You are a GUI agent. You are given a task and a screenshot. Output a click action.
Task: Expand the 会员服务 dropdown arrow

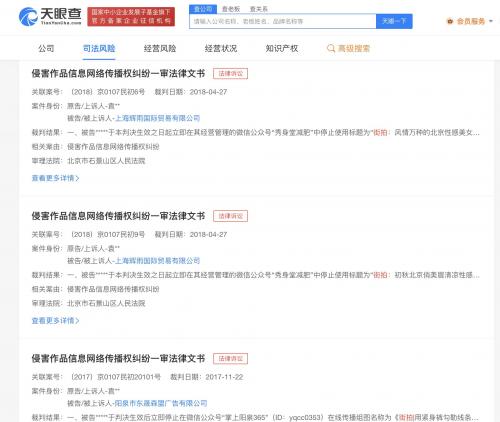[491, 21]
